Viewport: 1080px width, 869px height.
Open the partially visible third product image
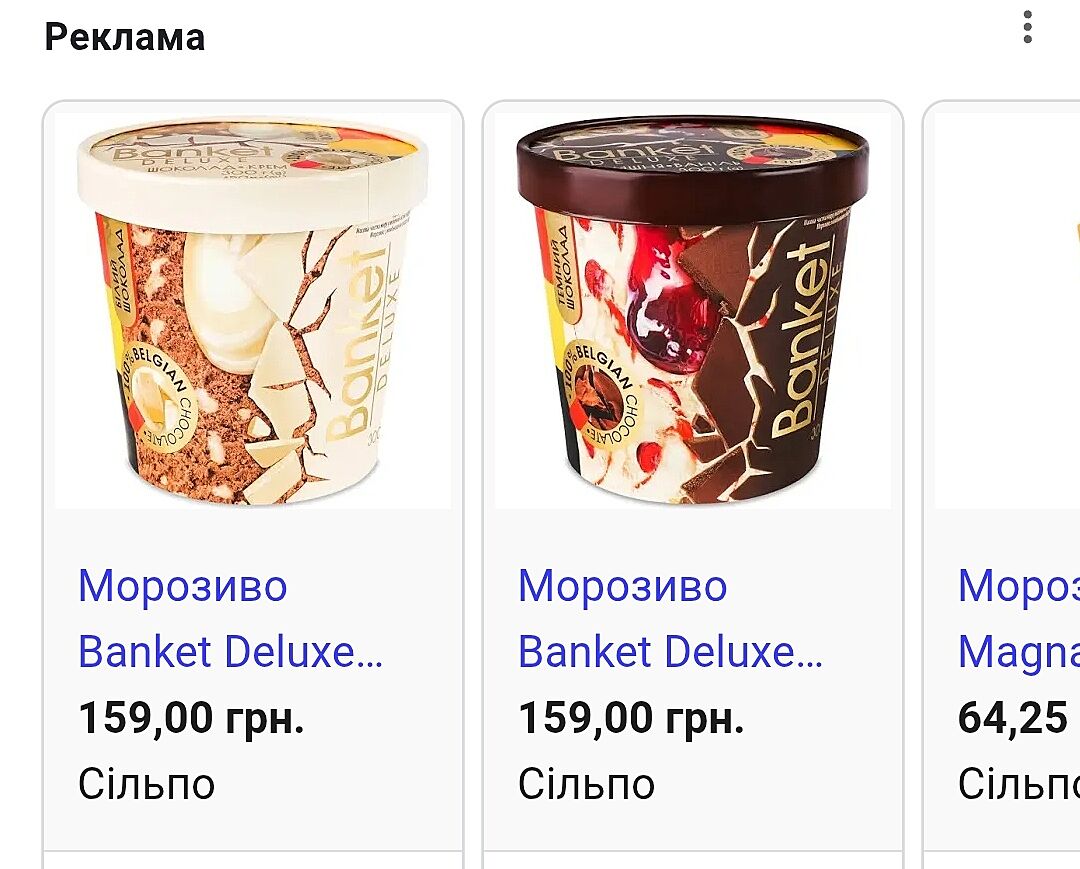click(x=1008, y=310)
